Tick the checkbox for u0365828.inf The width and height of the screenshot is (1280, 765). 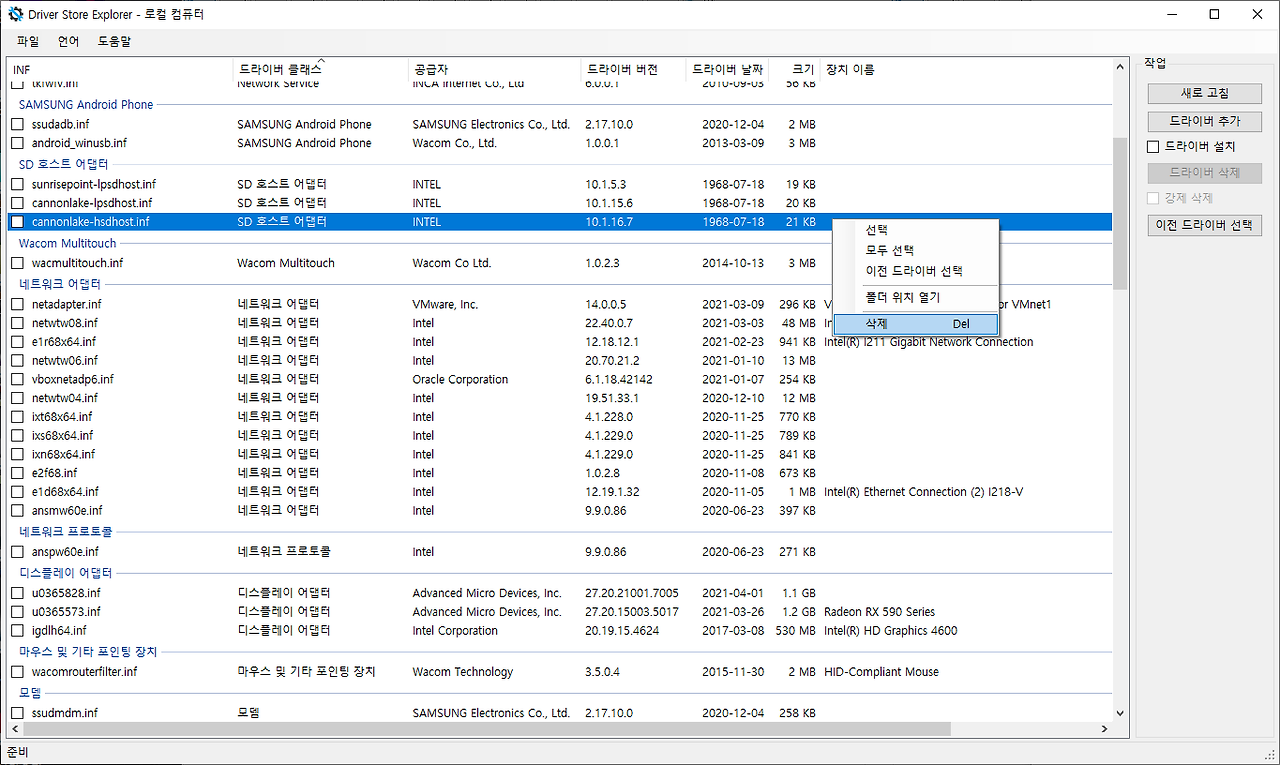[17, 593]
